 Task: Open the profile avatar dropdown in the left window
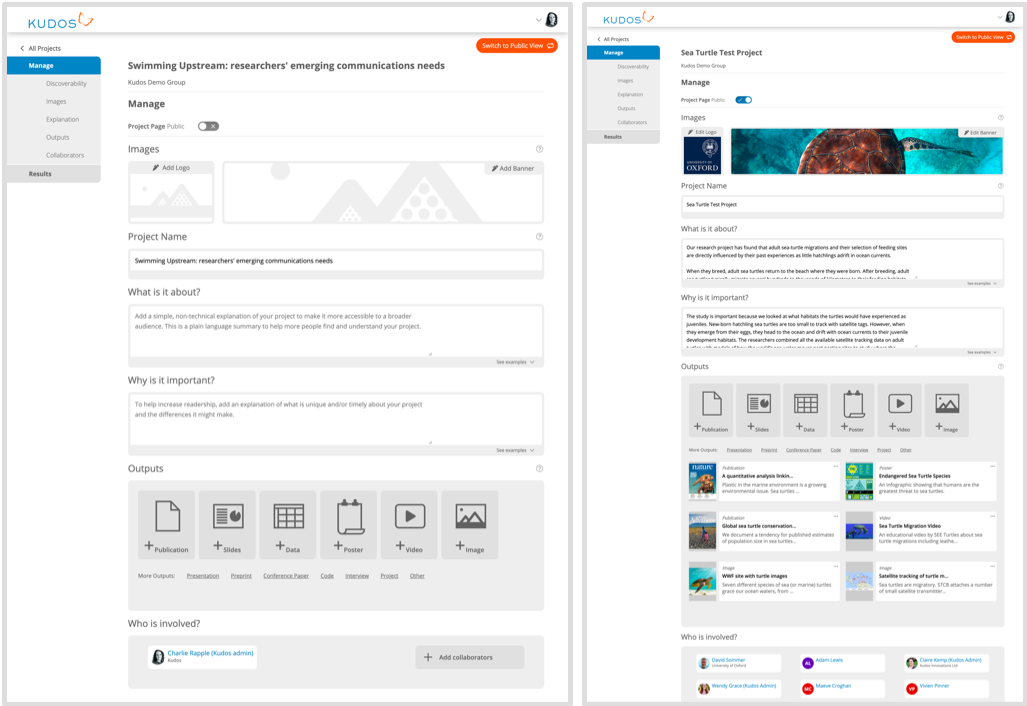pyautogui.click(x=546, y=20)
